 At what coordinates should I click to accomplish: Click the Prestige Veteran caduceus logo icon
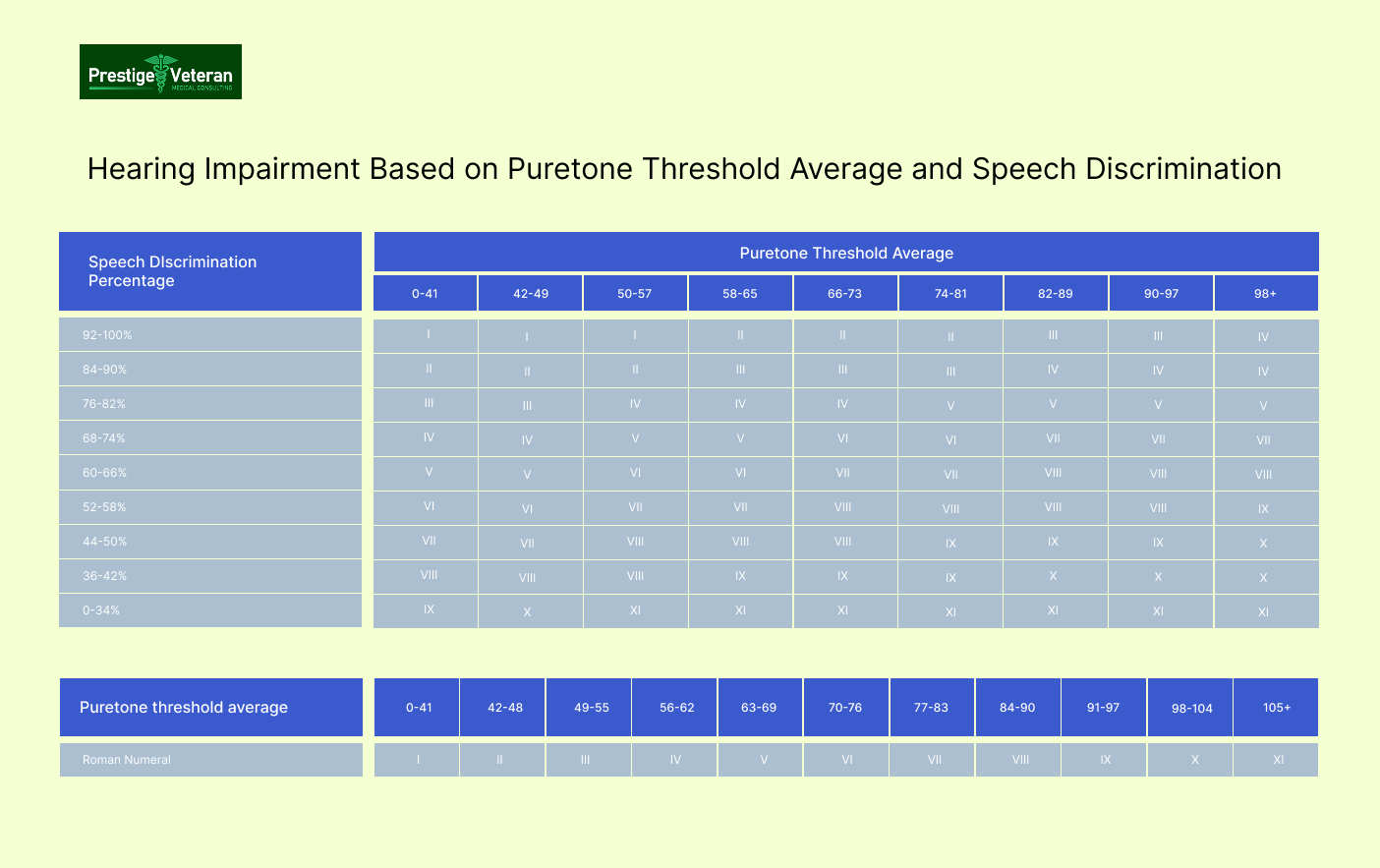159,71
